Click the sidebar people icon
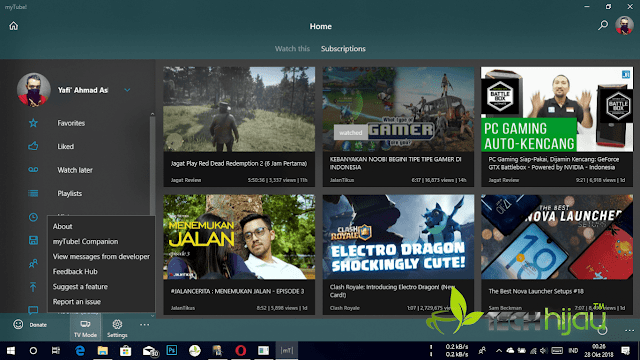 point(33,264)
